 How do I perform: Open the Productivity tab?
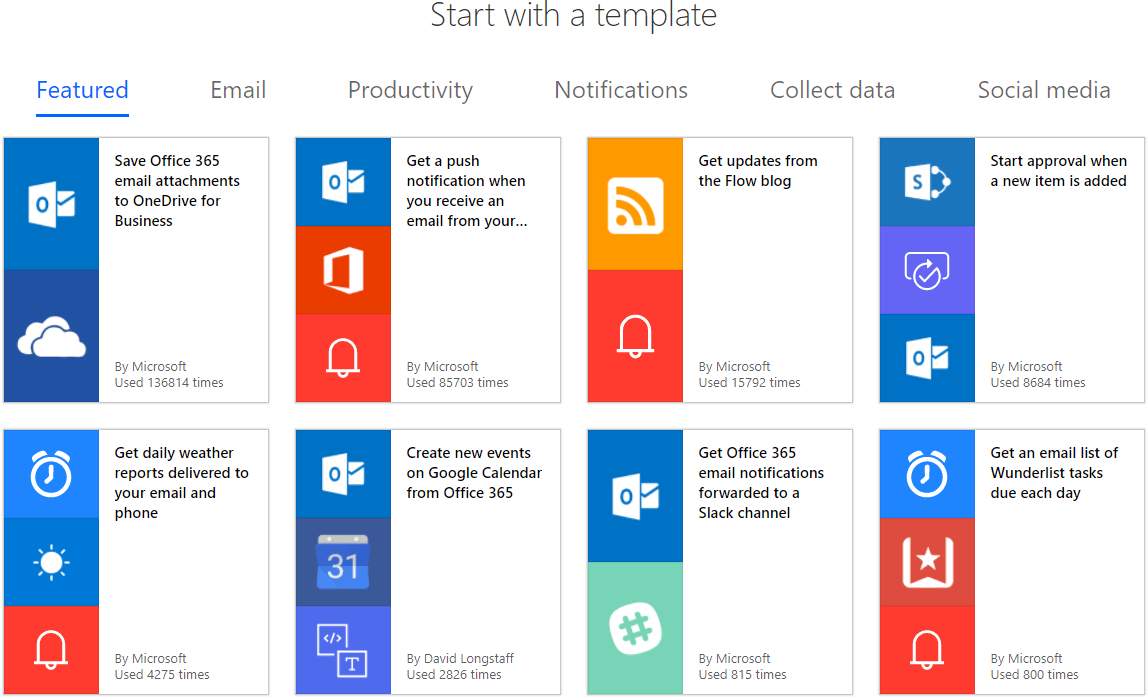410,90
